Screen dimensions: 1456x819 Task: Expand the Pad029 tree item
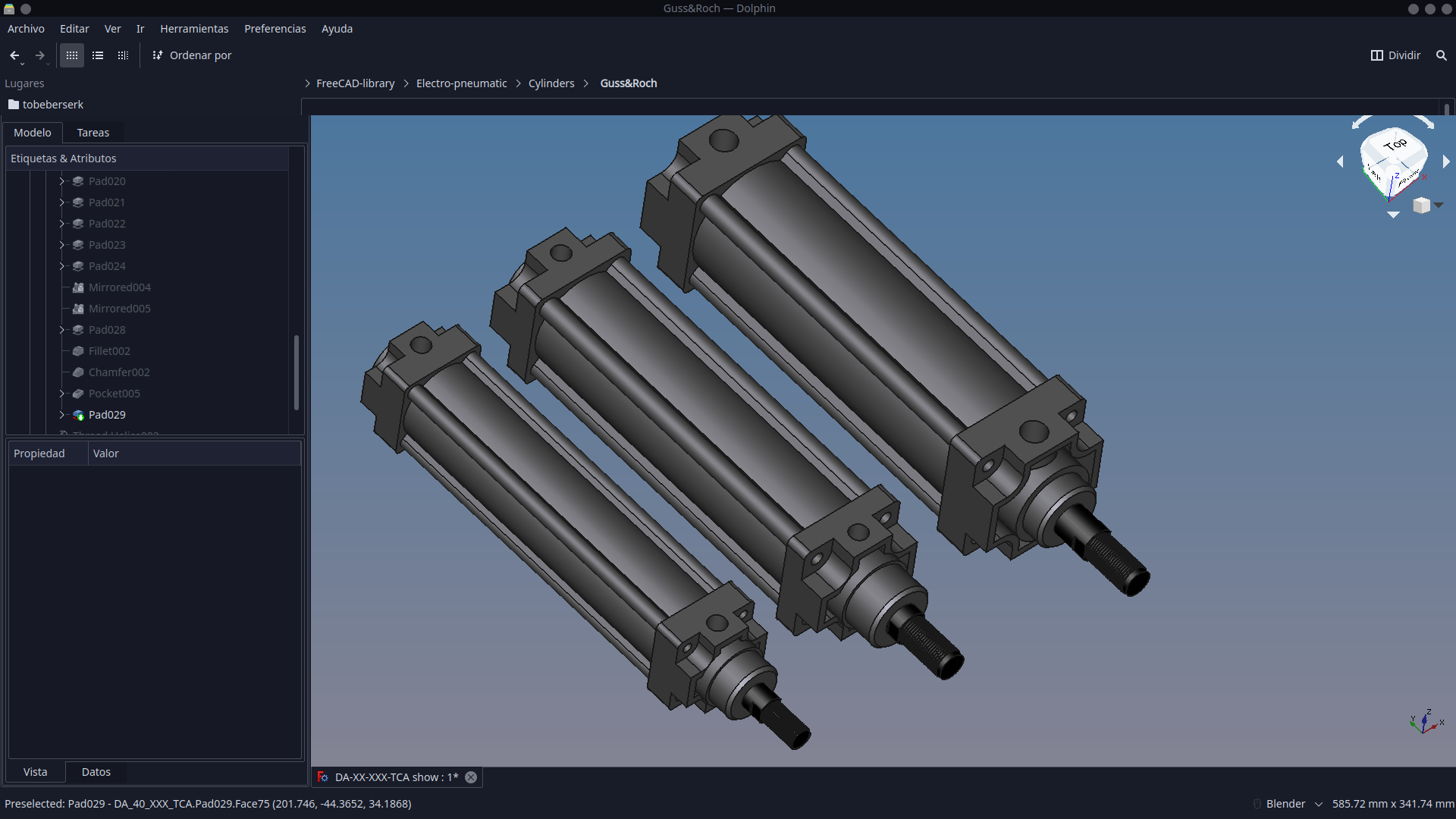(x=61, y=415)
